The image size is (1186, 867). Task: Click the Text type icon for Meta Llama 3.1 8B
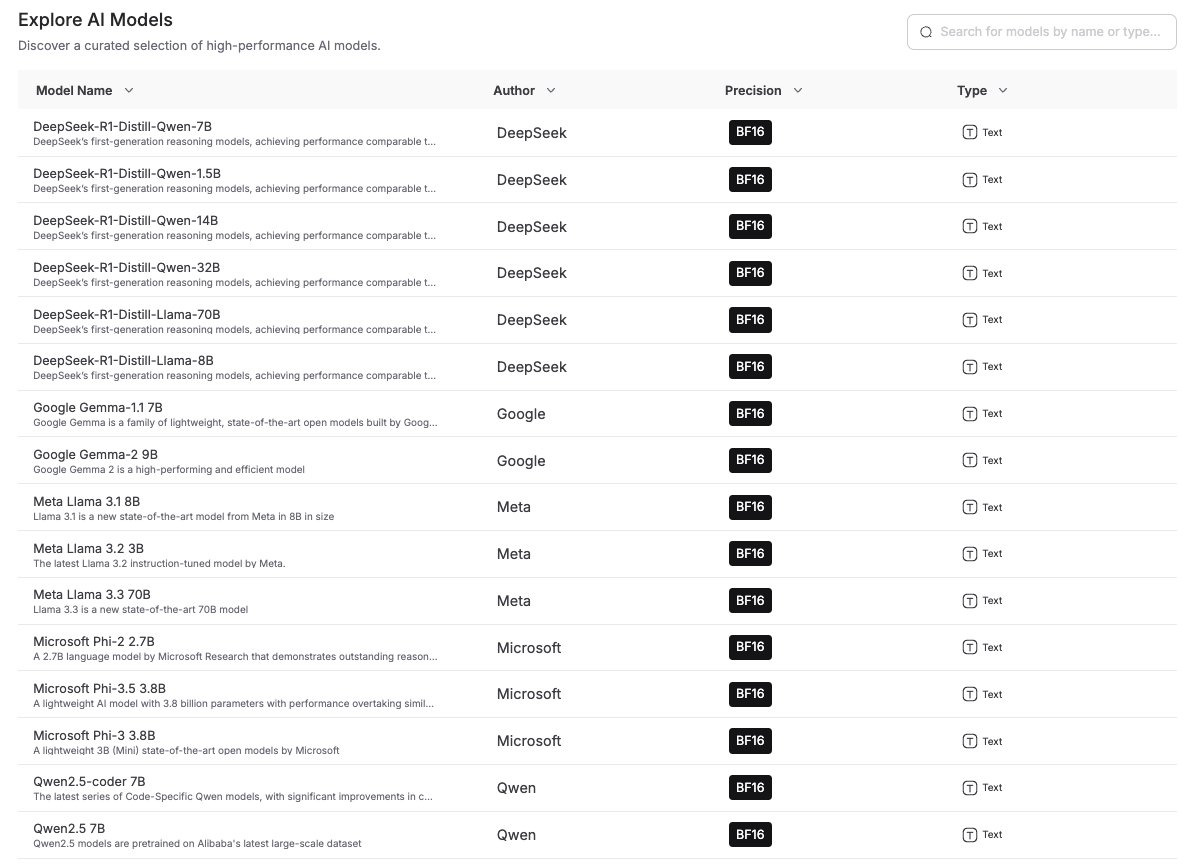point(970,507)
